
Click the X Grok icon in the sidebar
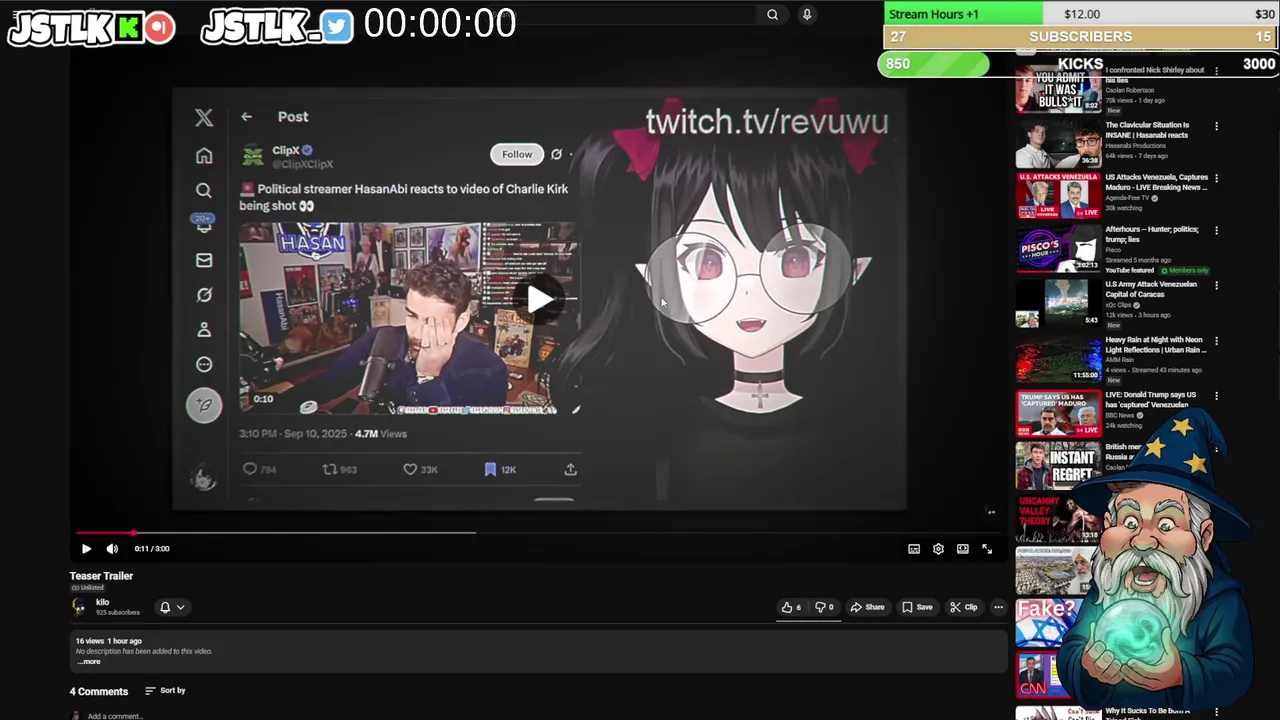click(x=204, y=295)
